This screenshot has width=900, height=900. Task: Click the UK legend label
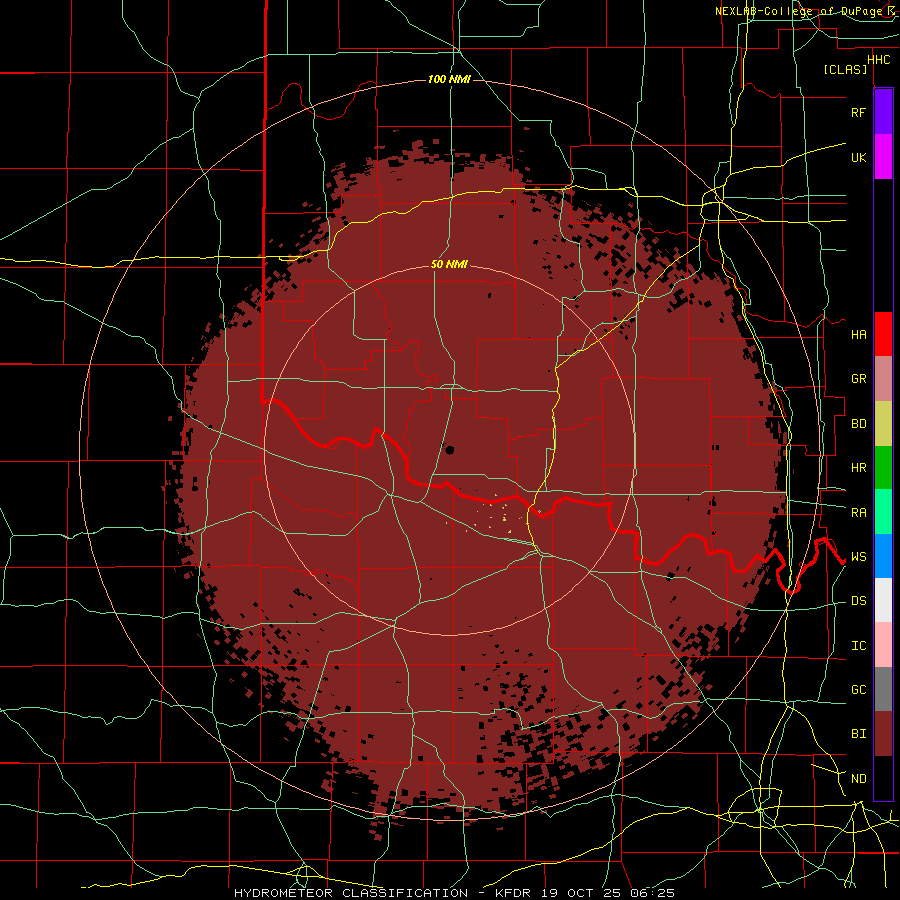pyautogui.click(x=858, y=157)
